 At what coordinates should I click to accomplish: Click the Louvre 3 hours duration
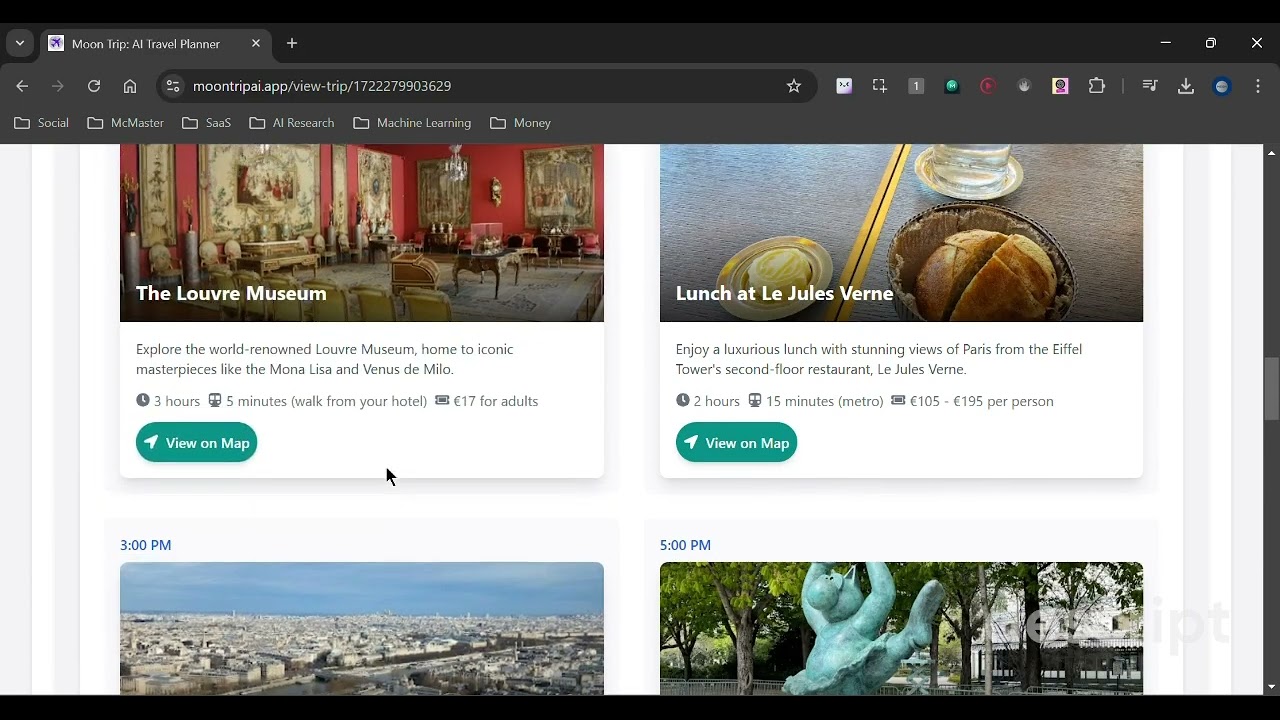(168, 401)
